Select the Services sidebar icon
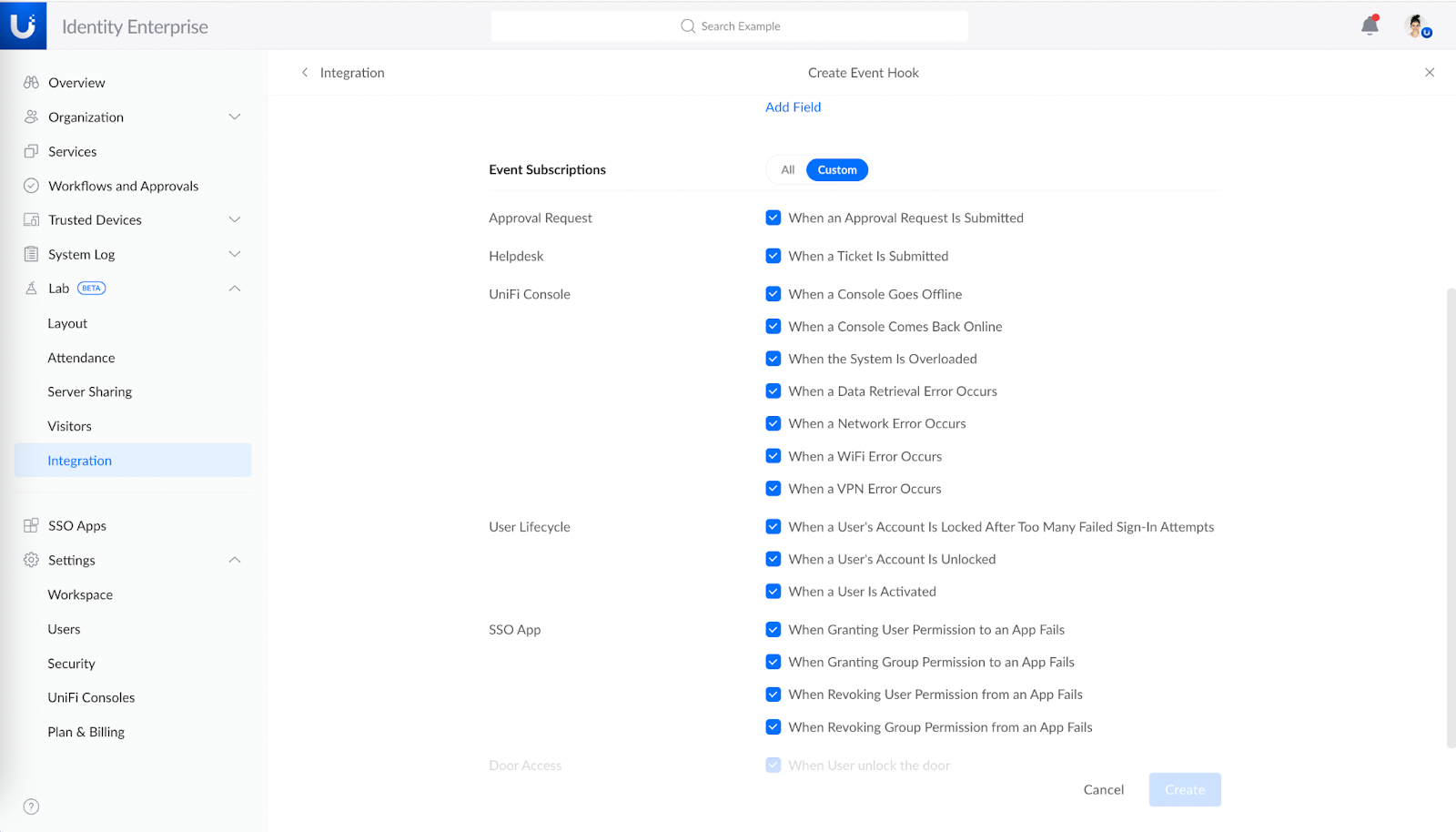1456x832 pixels. click(x=31, y=151)
